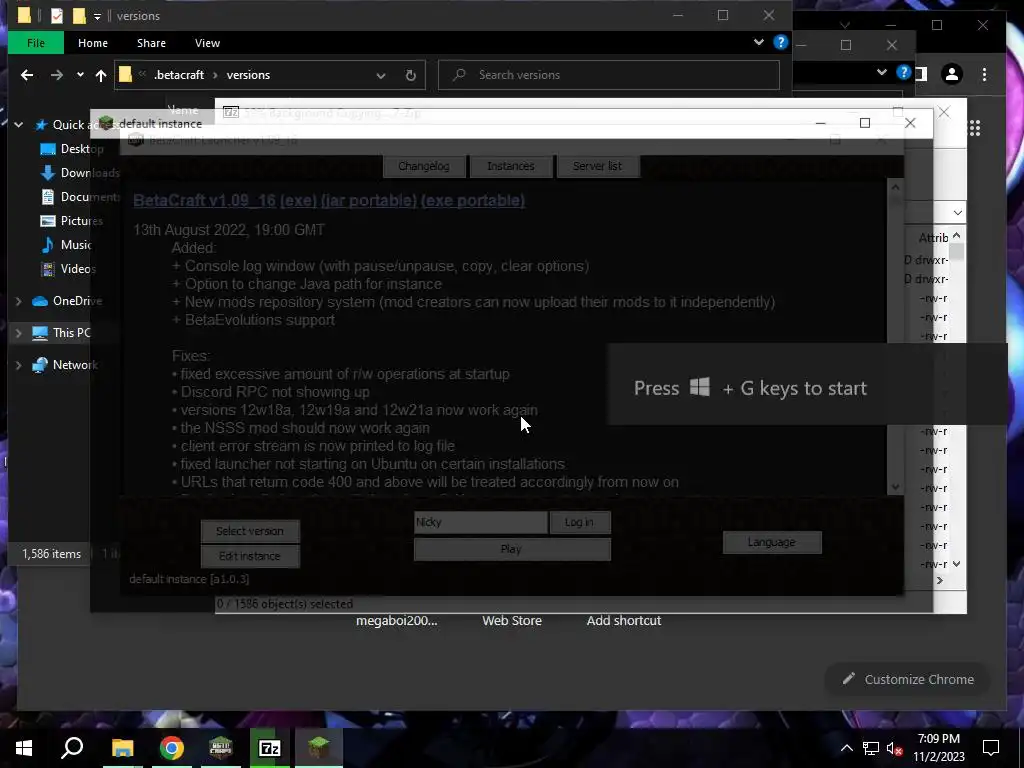Select Downloads in Explorer navigation pane
1024x768 pixels.
pos(79,172)
